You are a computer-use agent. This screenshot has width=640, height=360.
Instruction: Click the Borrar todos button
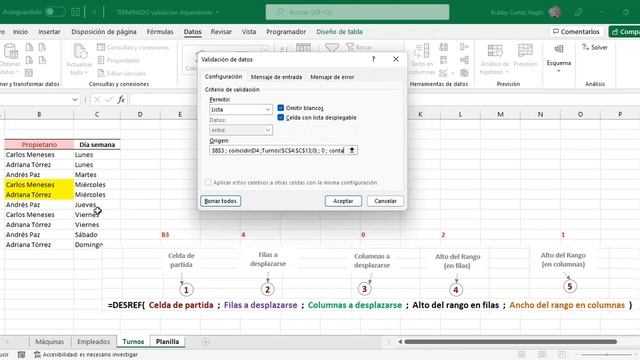point(220,201)
